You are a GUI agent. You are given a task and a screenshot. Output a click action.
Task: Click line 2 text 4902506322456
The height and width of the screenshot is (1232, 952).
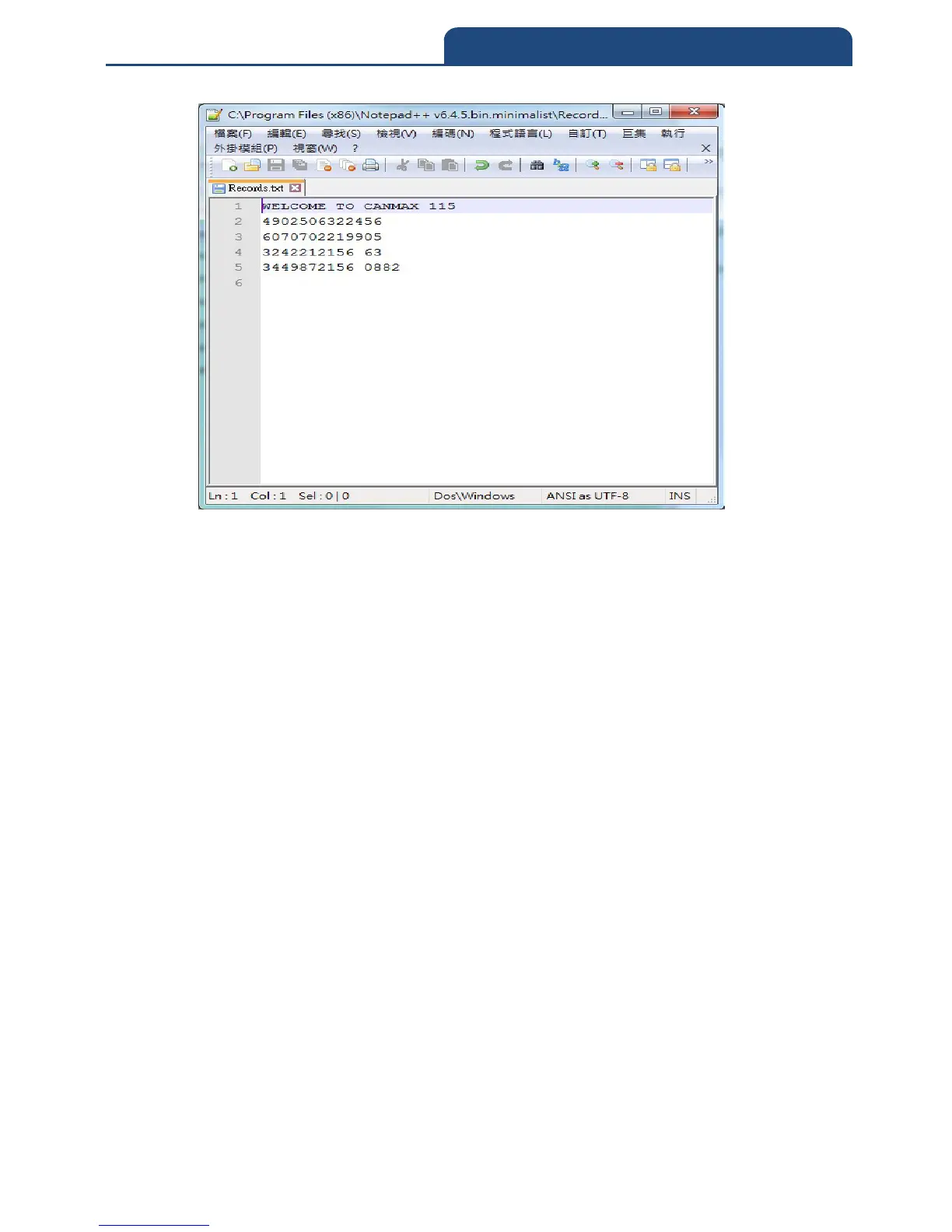pyautogui.click(x=322, y=222)
